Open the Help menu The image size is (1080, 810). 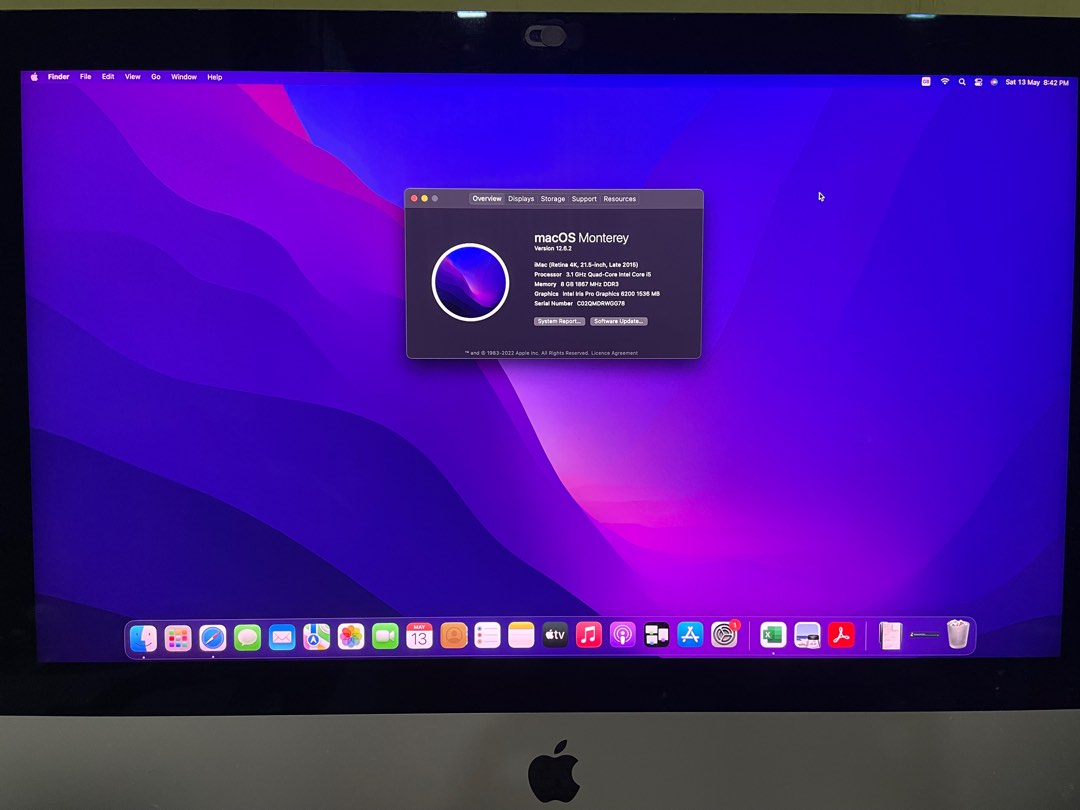(x=214, y=76)
